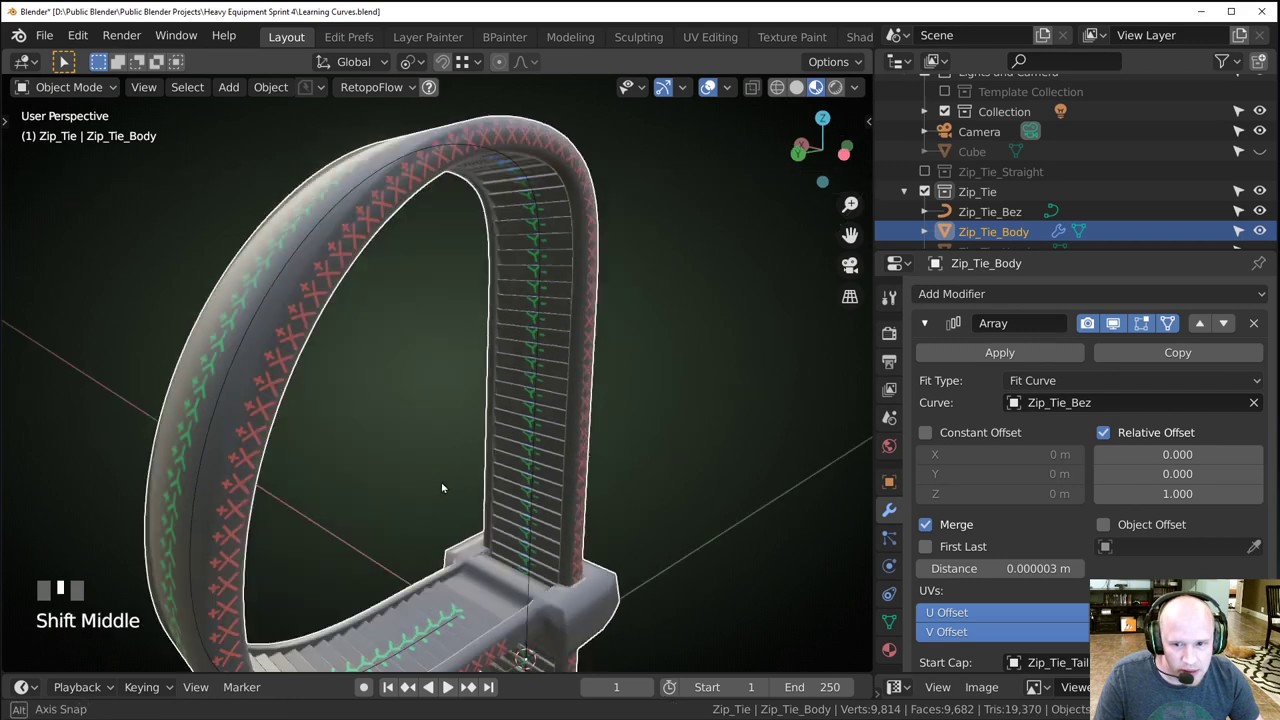Click the pan hand icon in viewport
The width and height of the screenshot is (1280, 720).
(850, 235)
